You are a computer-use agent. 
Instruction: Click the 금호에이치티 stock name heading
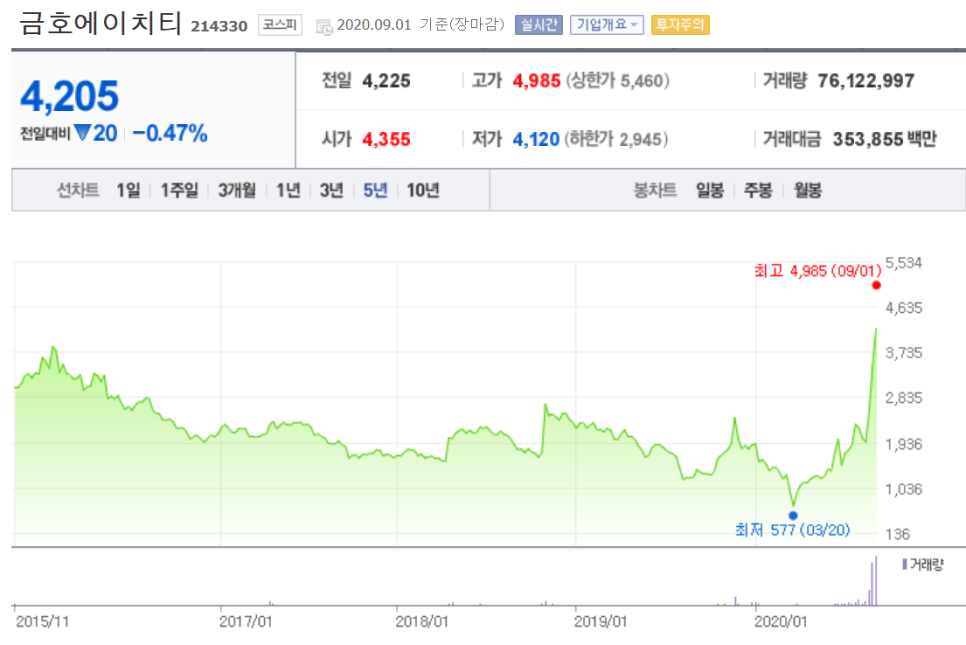pos(100,23)
